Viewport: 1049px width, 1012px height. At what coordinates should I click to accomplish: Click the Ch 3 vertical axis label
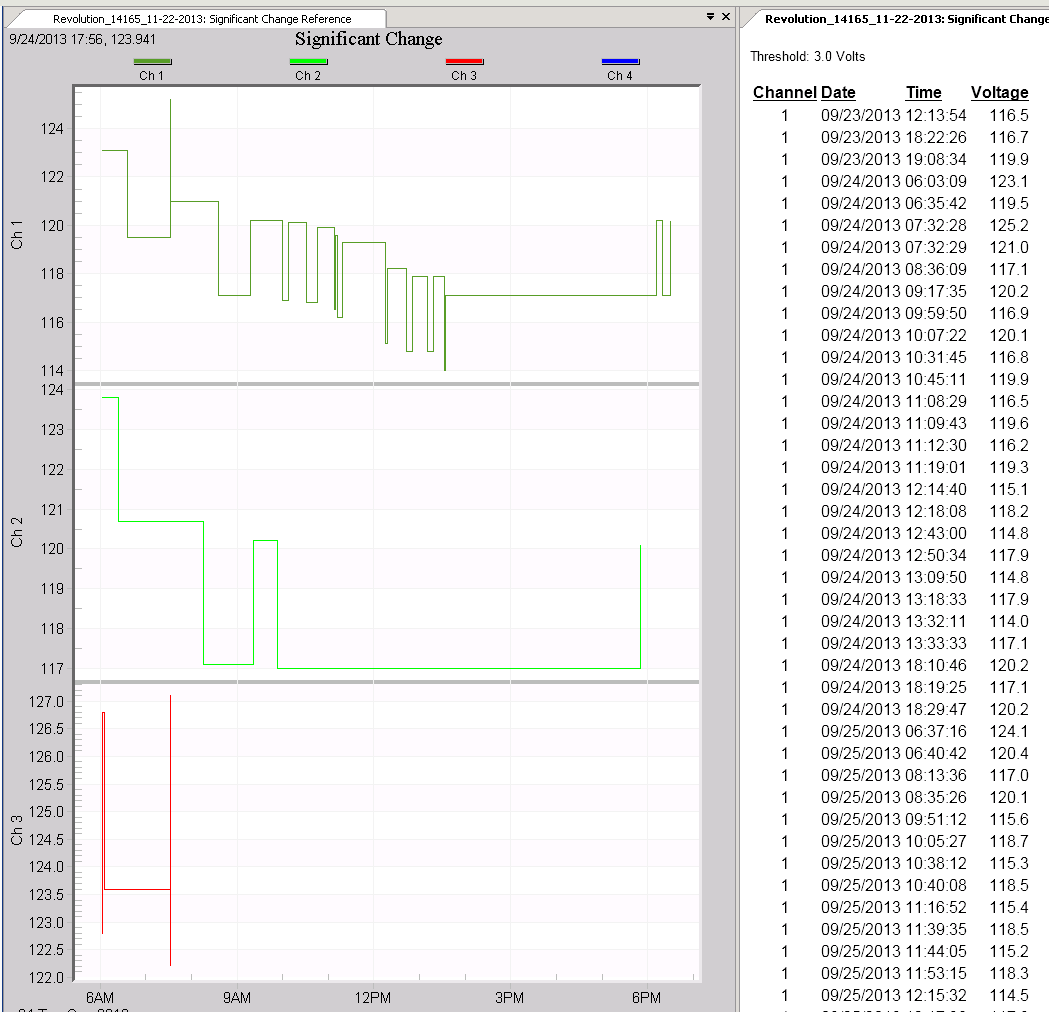point(17,830)
